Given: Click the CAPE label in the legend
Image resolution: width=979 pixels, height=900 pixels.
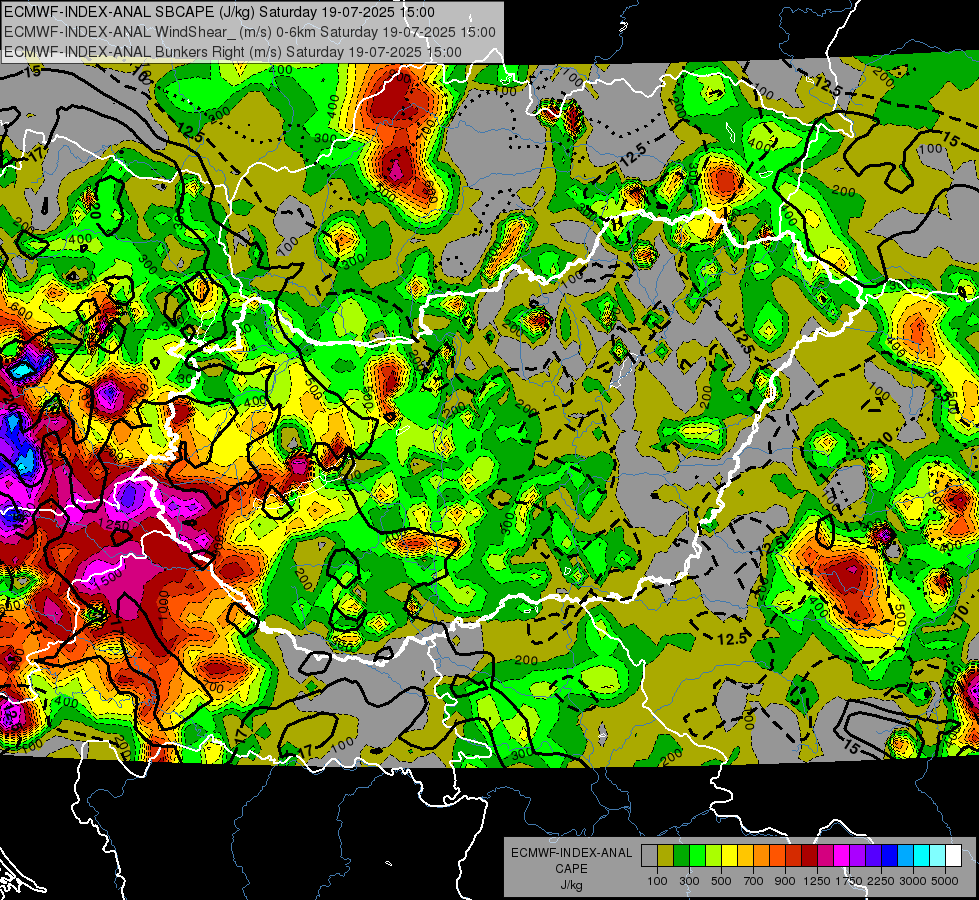Looking at the screenshot, I should click(571, 868).
